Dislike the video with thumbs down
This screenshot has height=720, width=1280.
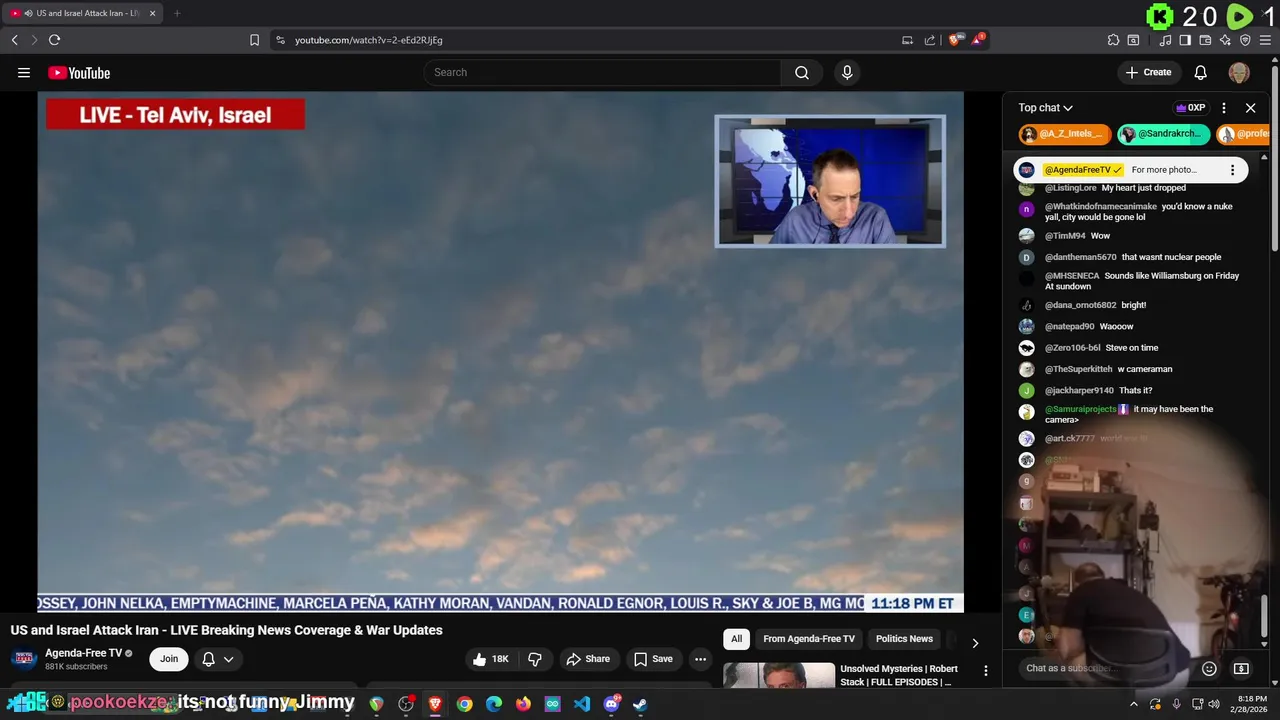(x=535, y=659)
